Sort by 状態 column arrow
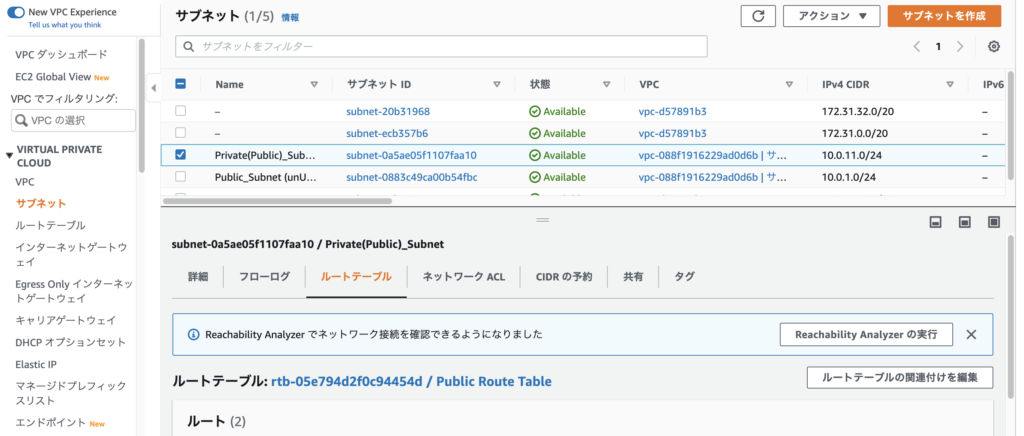 click(607, 84)
